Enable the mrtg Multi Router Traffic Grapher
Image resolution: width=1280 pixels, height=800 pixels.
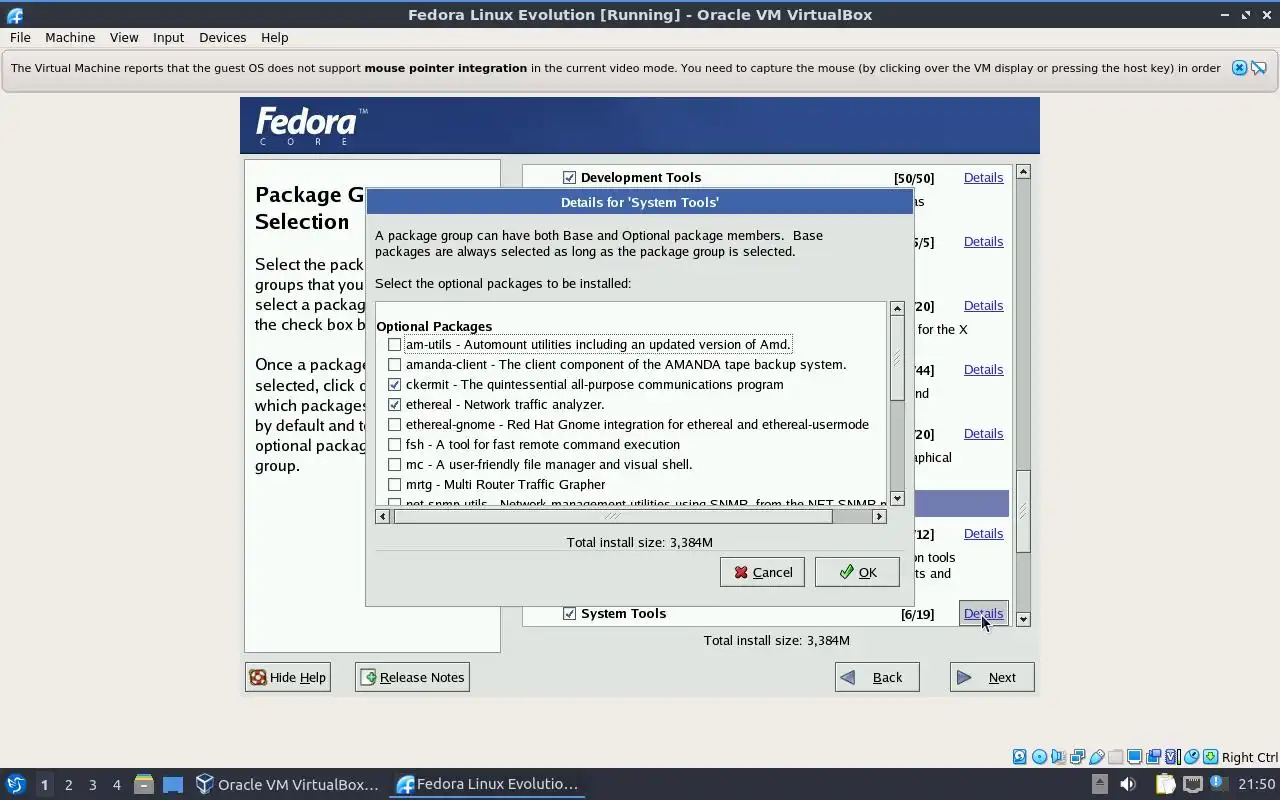pos(395,484)
